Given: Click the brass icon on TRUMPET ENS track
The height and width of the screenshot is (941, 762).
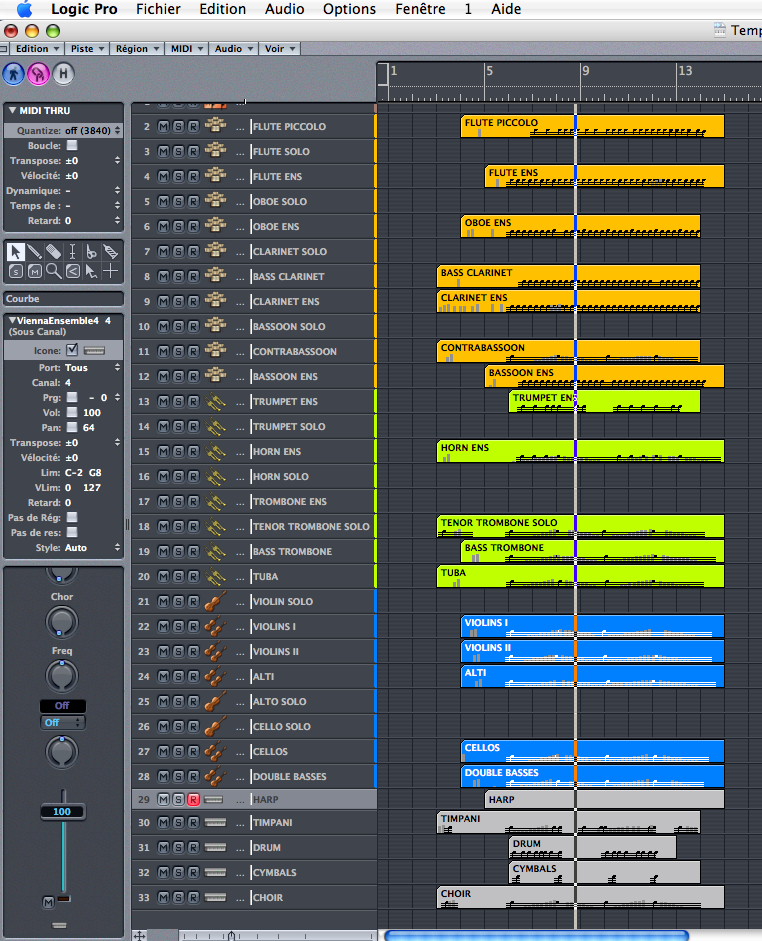Looking at the screenshot, I should pyautogui.click(x=215, y=401).
